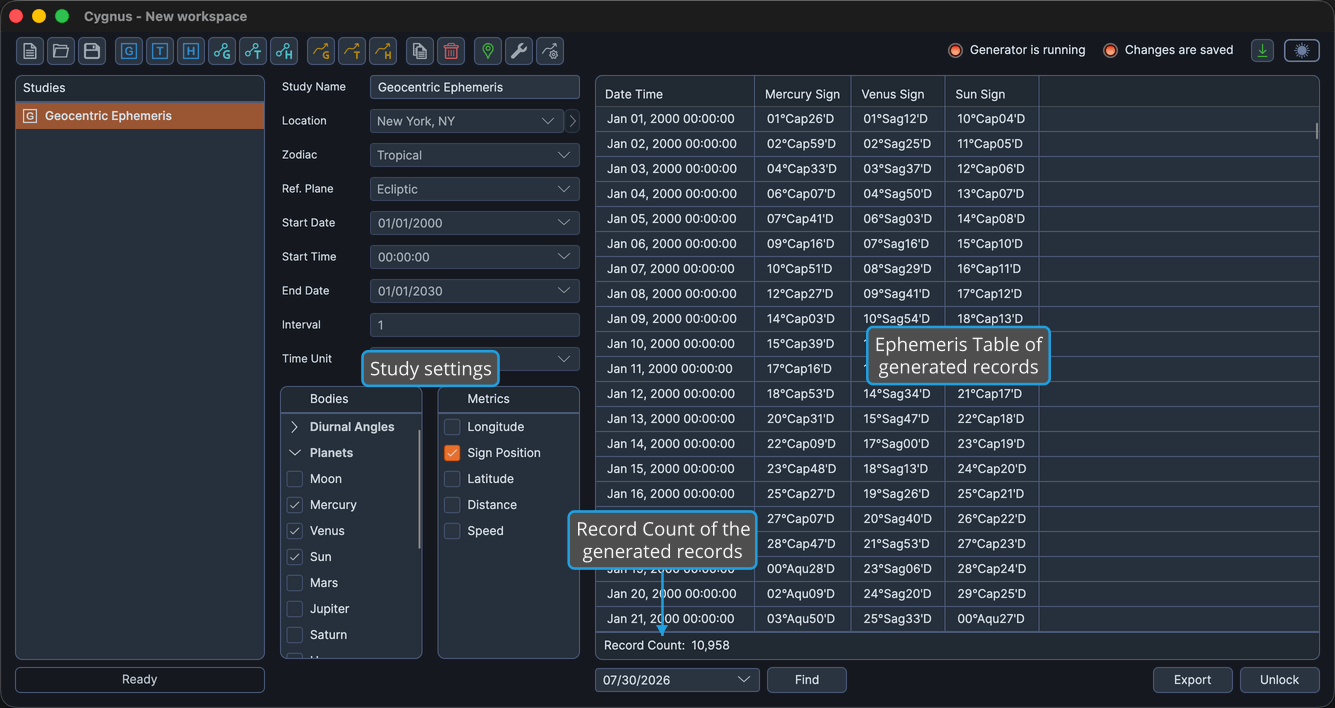Screen dimensions: 1335x708
Task: Click the Unlock button
Action: click(x=1279, y=680)
